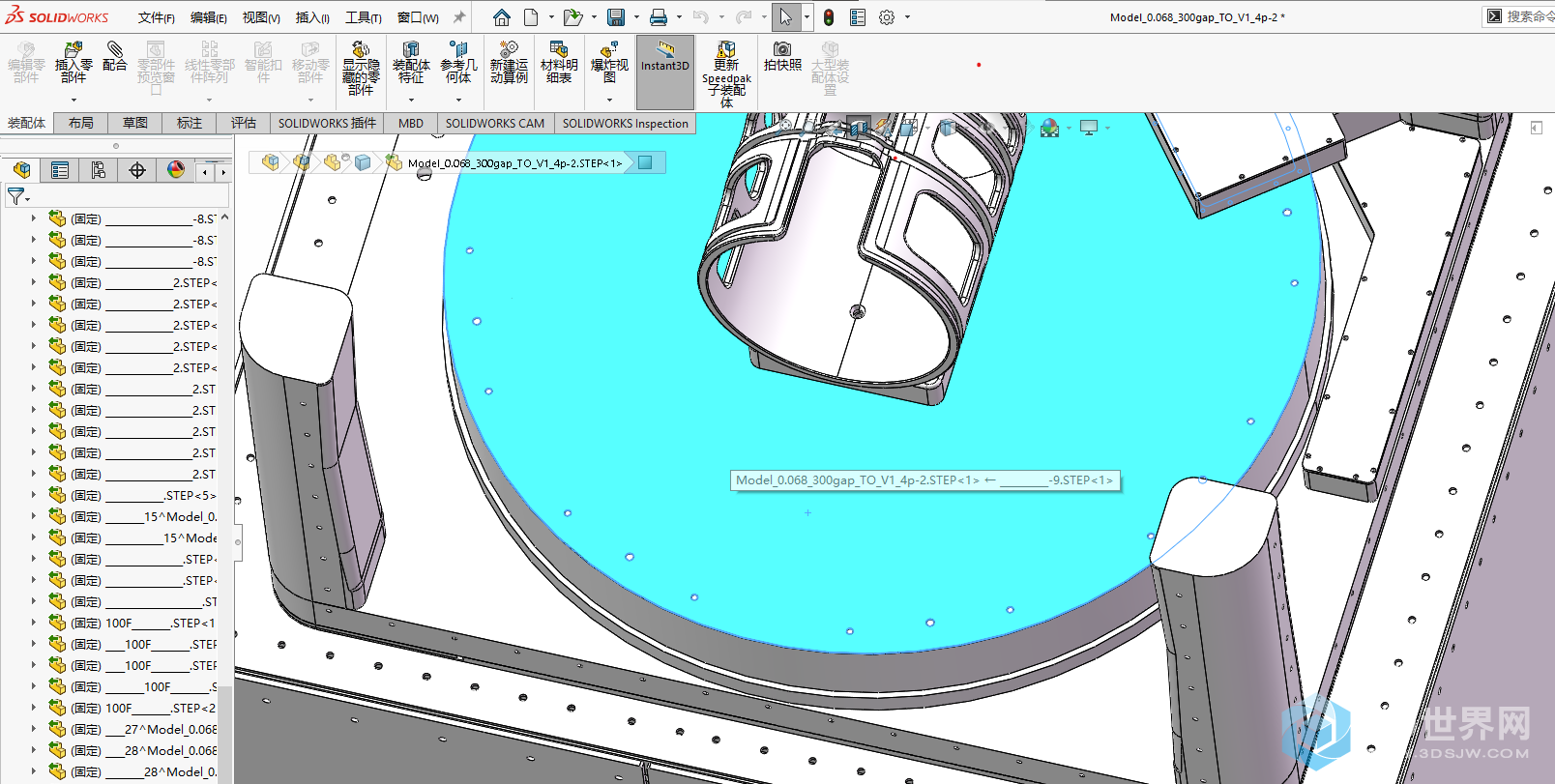Click Show Hidden Components (显示隐藏的零部件)
The width and height of the screenshot is (1555, 784).
(361, 68)
